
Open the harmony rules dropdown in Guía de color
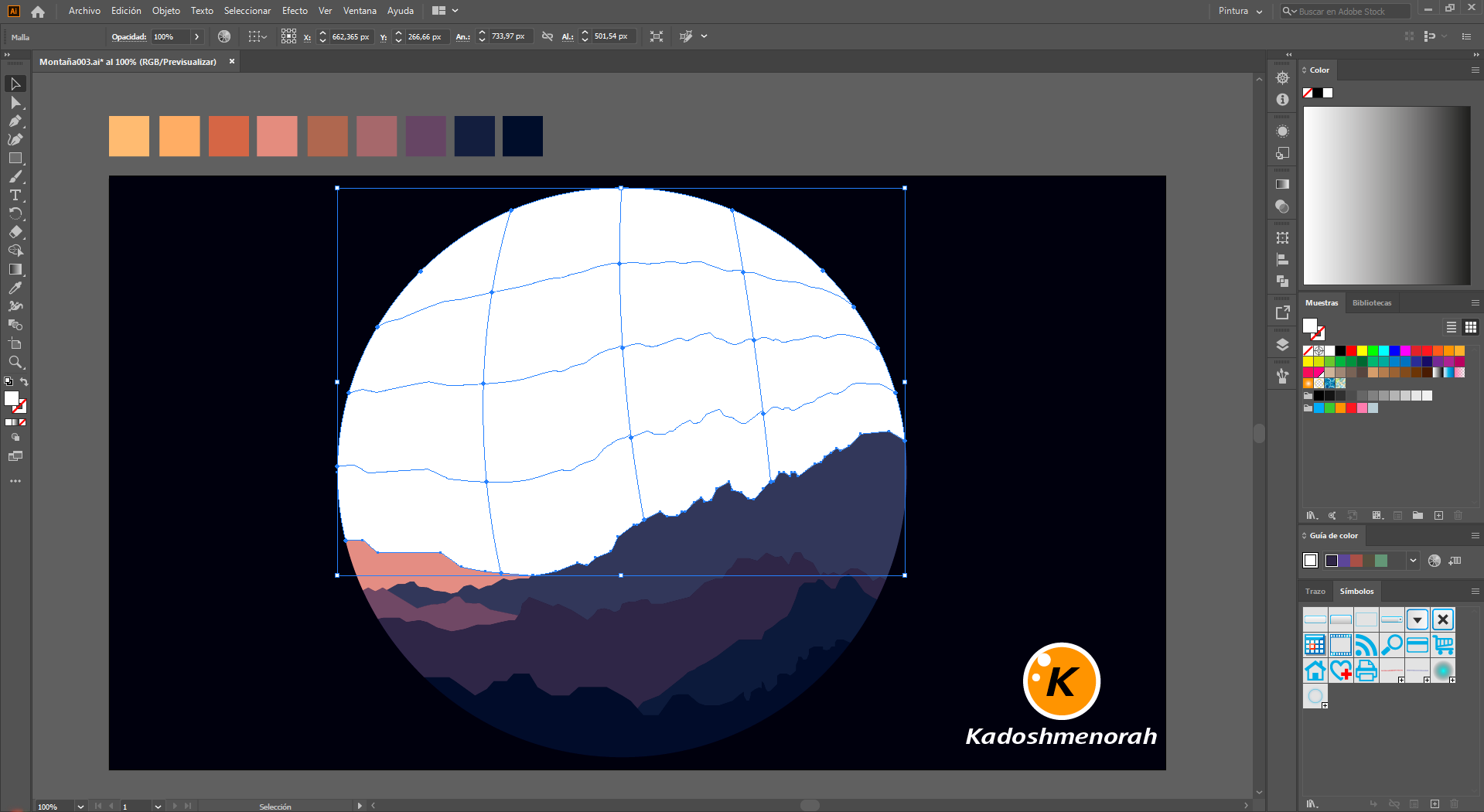(x=1413, y=561)
